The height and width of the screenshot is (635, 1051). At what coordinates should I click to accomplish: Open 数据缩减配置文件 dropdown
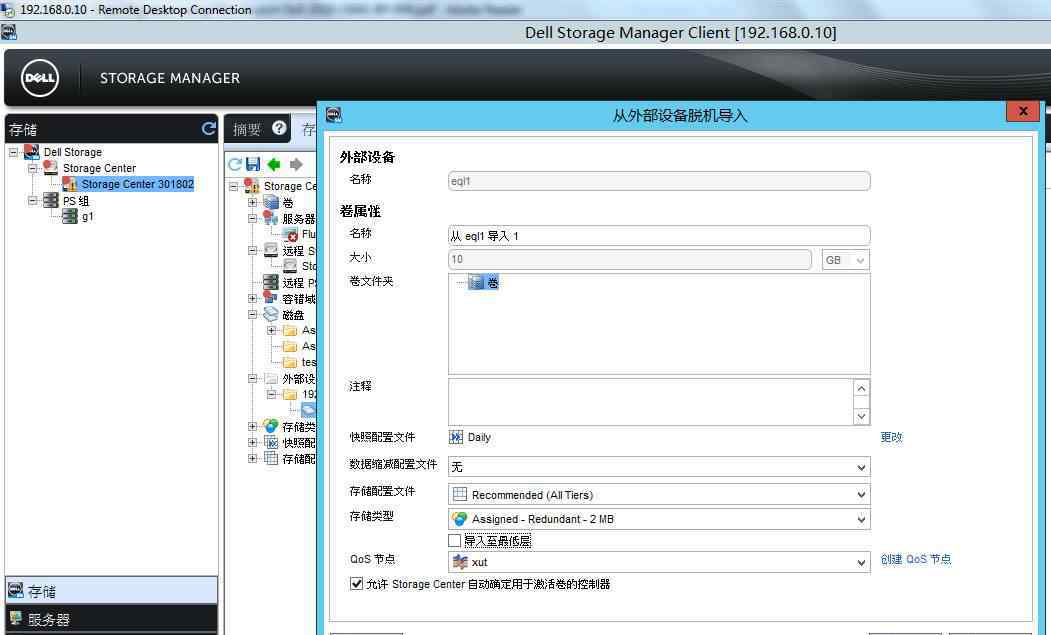click(x=659, y=467)
